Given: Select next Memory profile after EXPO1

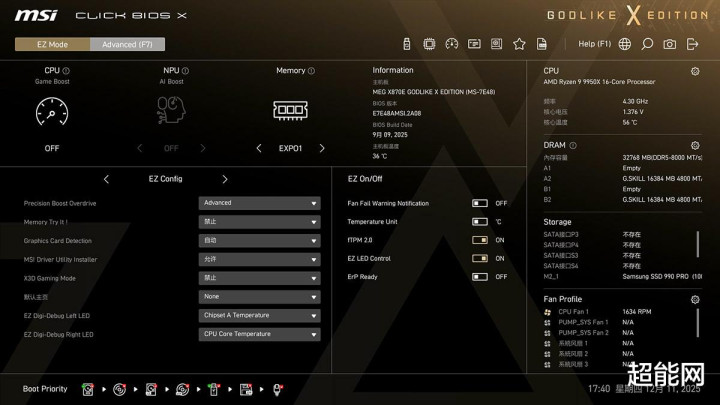Looking at the screenshot, I should pyautogui.click(x=322, y=148).
